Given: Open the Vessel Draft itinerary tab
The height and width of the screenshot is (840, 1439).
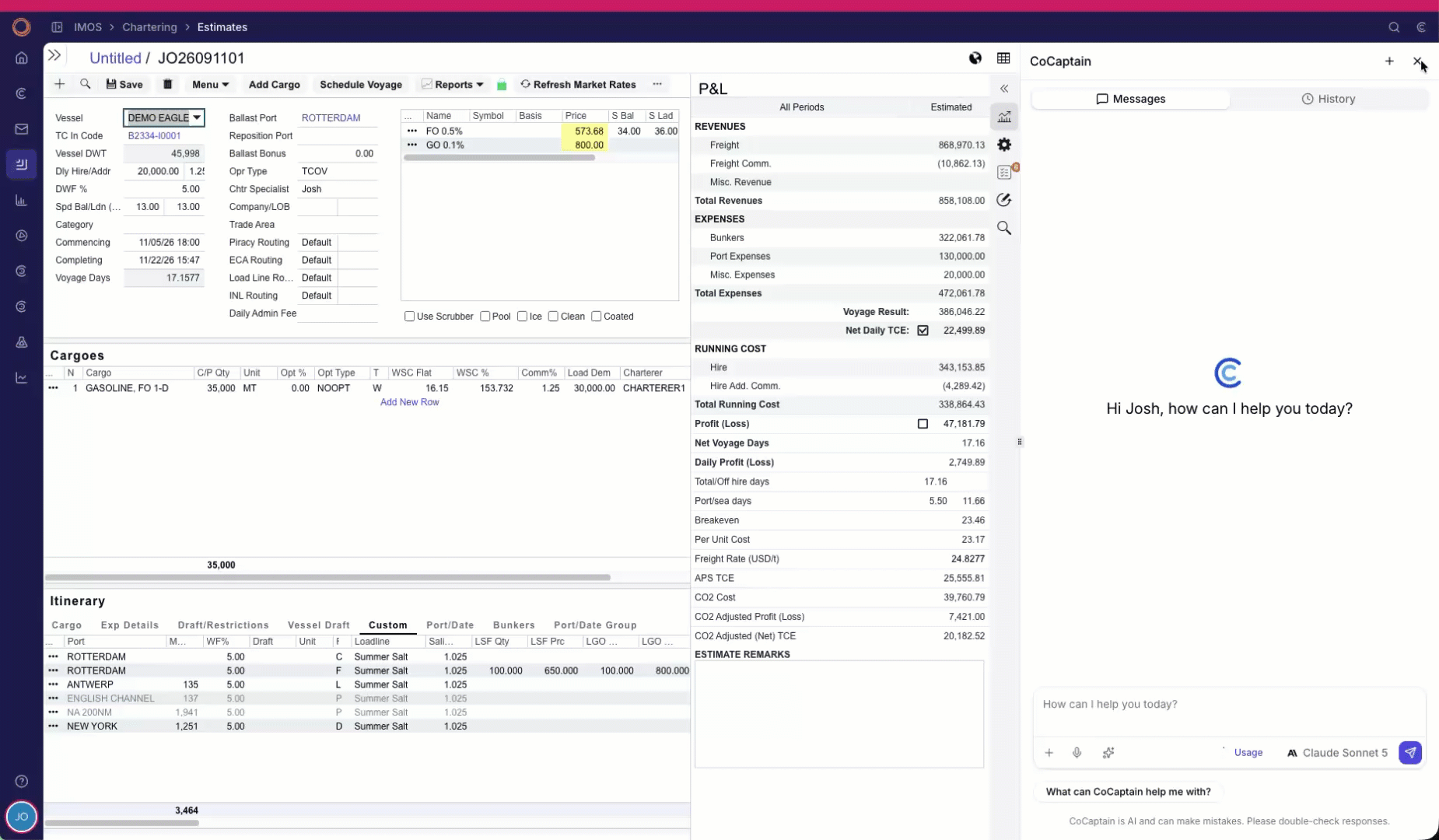Looking at the screenshot, I should (319, 625).
